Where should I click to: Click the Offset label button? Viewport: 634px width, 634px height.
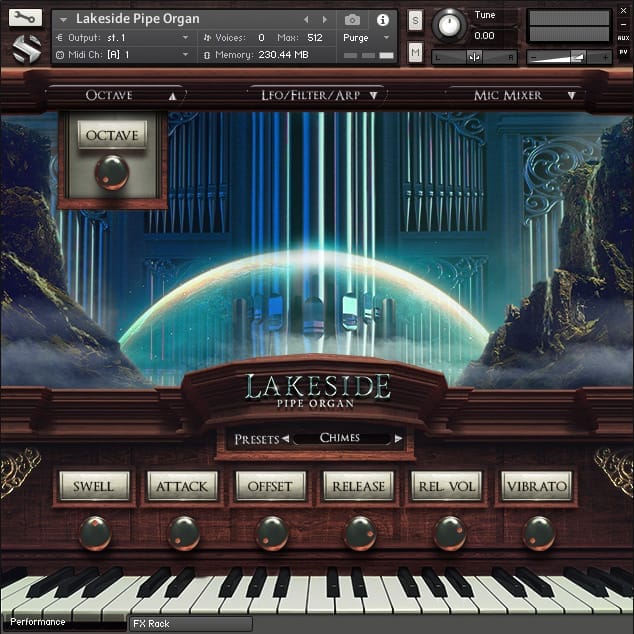[270, 486]
